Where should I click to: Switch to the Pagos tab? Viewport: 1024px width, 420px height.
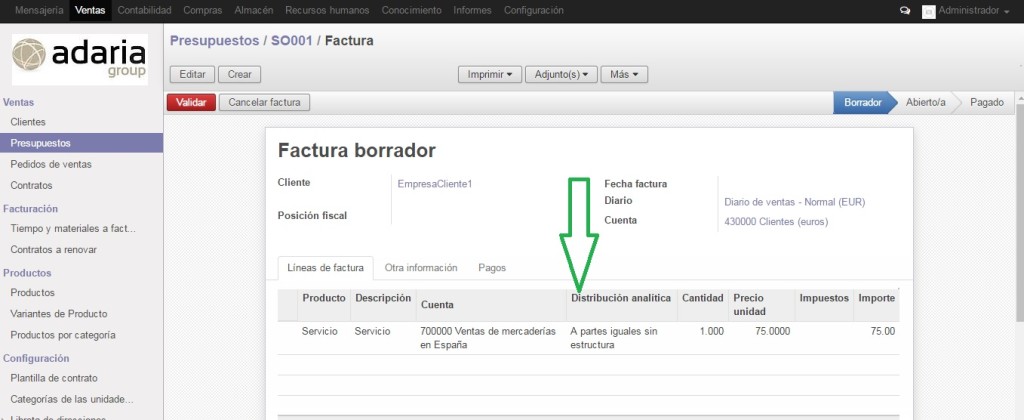pos(492,268)
